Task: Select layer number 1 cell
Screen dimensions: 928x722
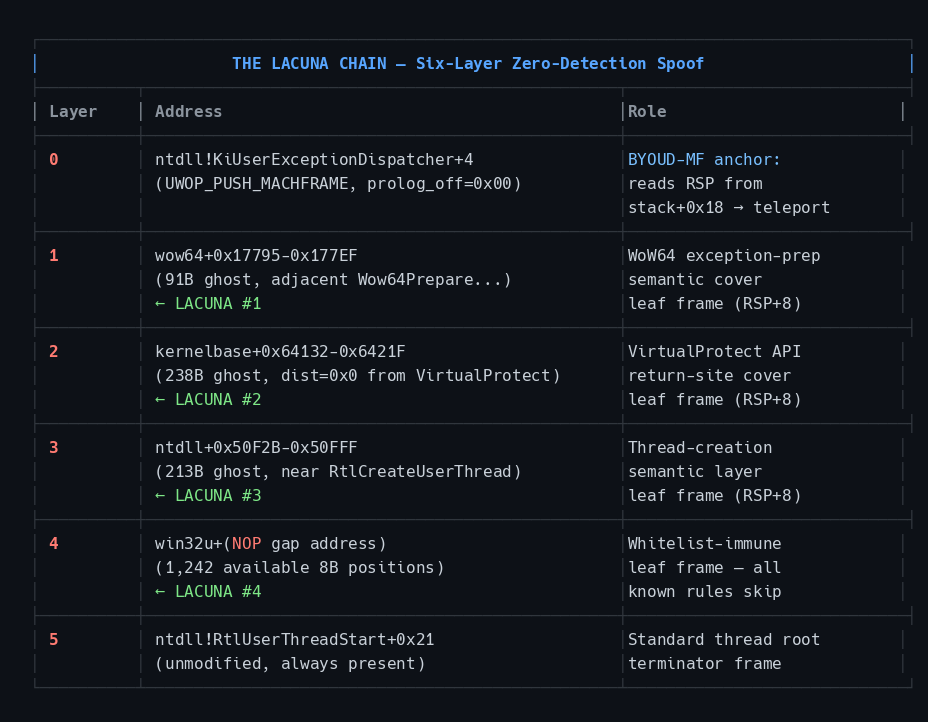Action: 54,256
